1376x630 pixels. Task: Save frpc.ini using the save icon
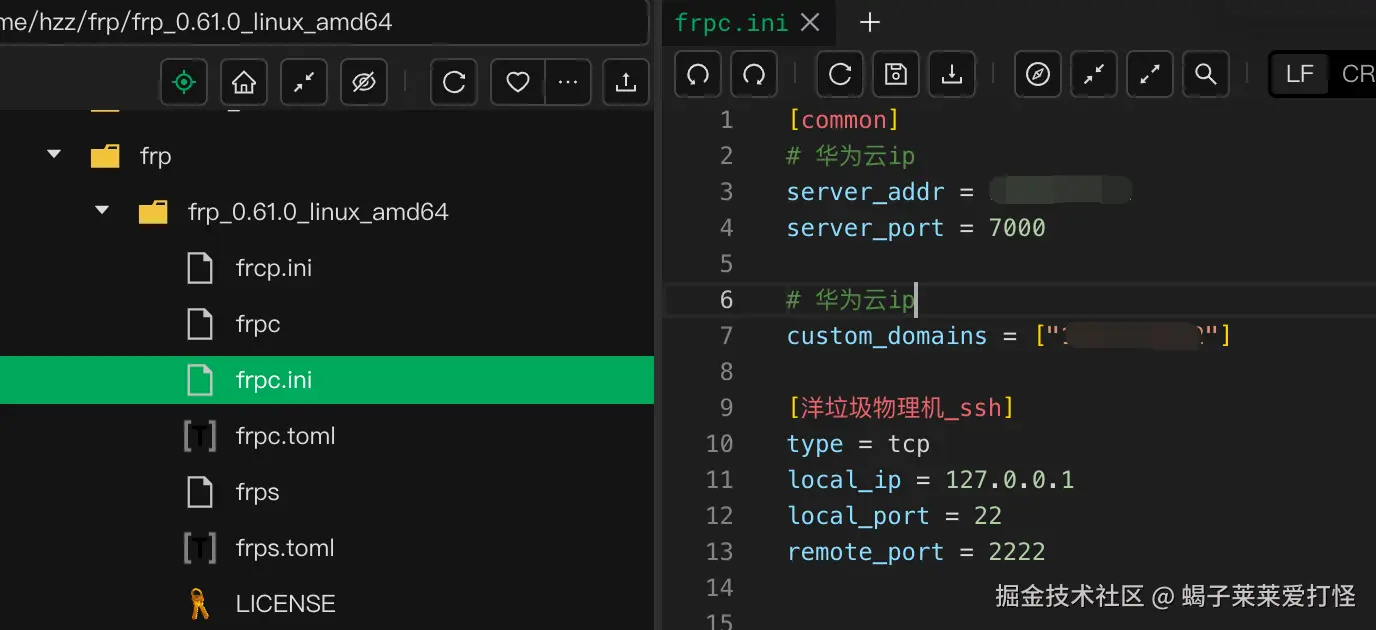896,75
